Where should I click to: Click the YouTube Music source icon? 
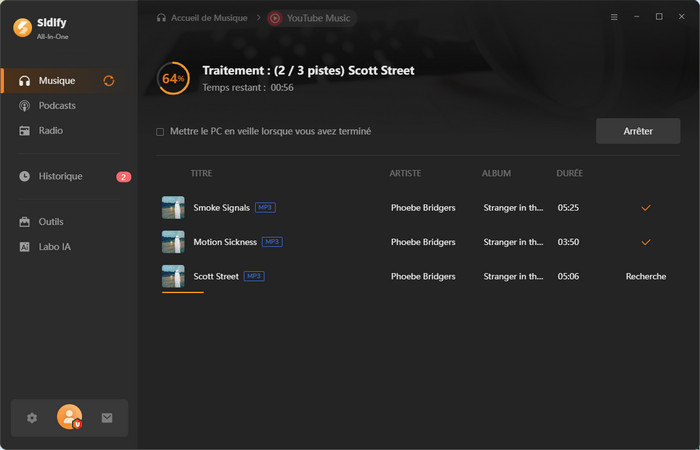tap(275, 18)
